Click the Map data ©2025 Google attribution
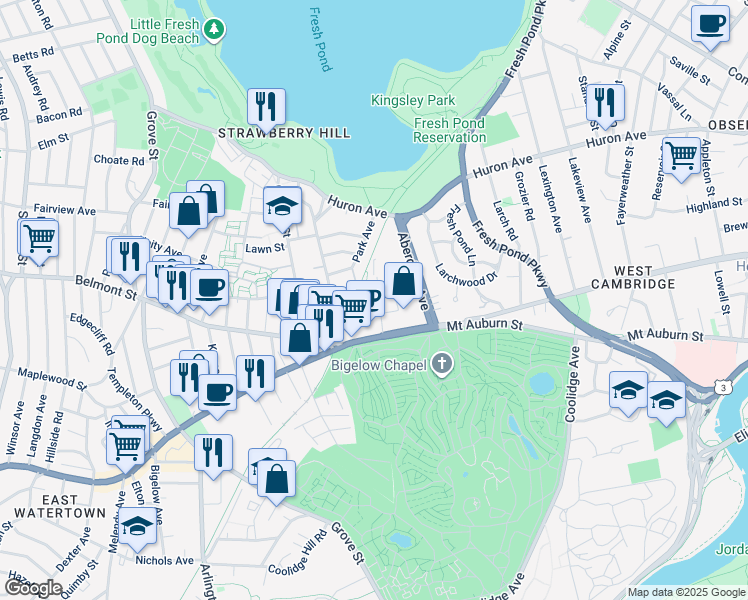 point(686,592)
